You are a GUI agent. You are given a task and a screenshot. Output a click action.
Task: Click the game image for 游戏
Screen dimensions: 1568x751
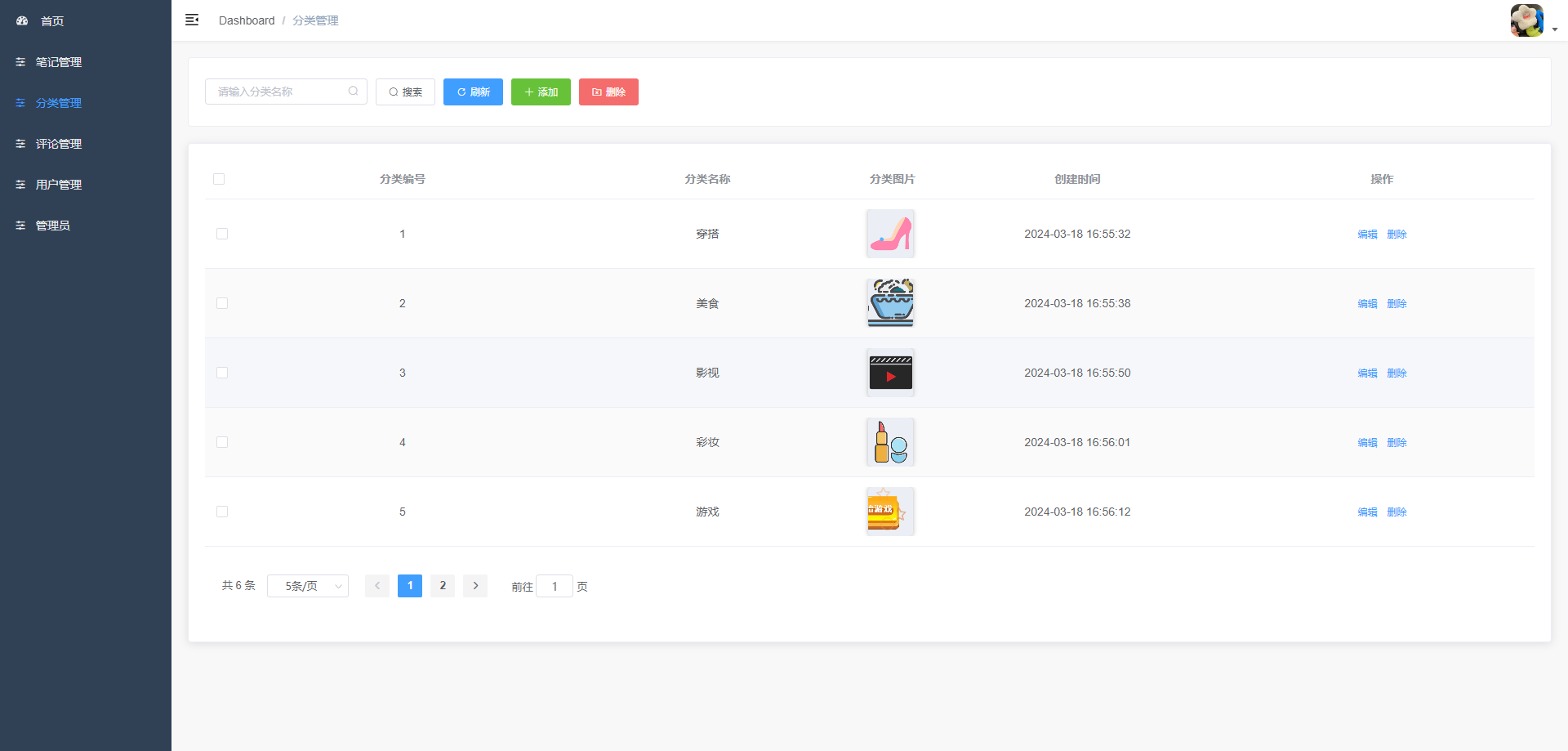890,512
